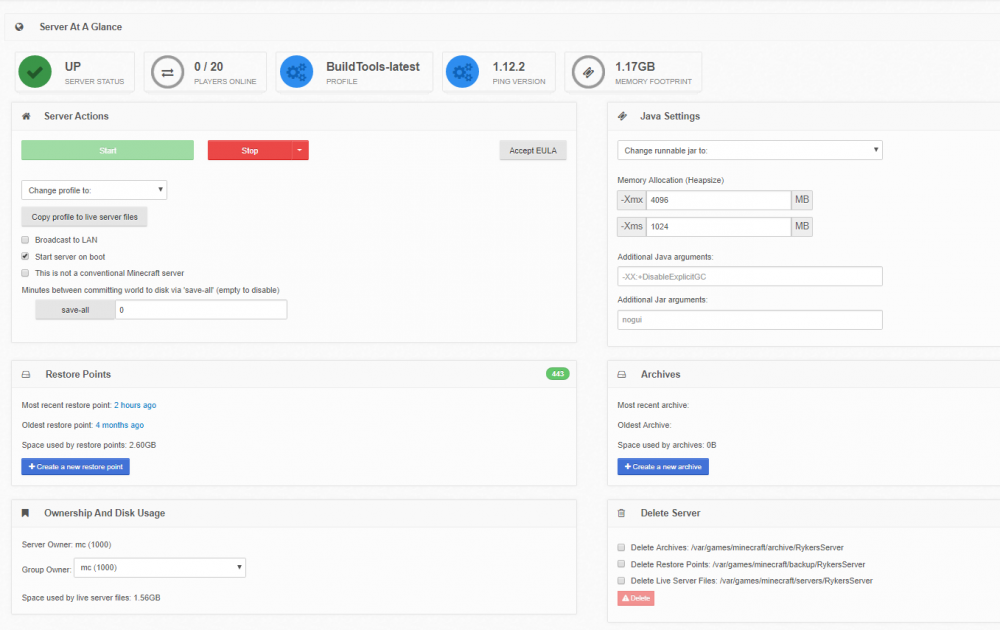Screen dimensions: 1000x630
Task: Click the drive icon beside Archives heading
Action: coord(622,374)
